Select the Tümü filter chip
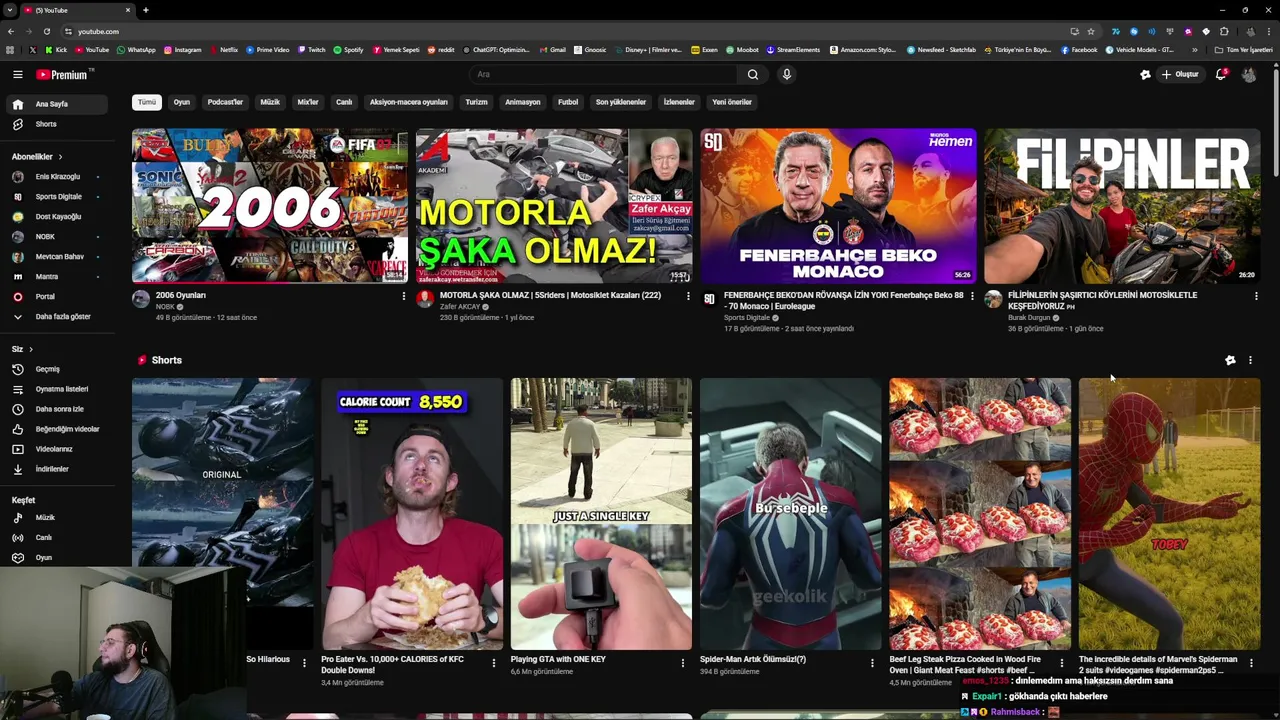Image resolution: width=1280 pixels, height=720 pixels. tap(147, 102)
